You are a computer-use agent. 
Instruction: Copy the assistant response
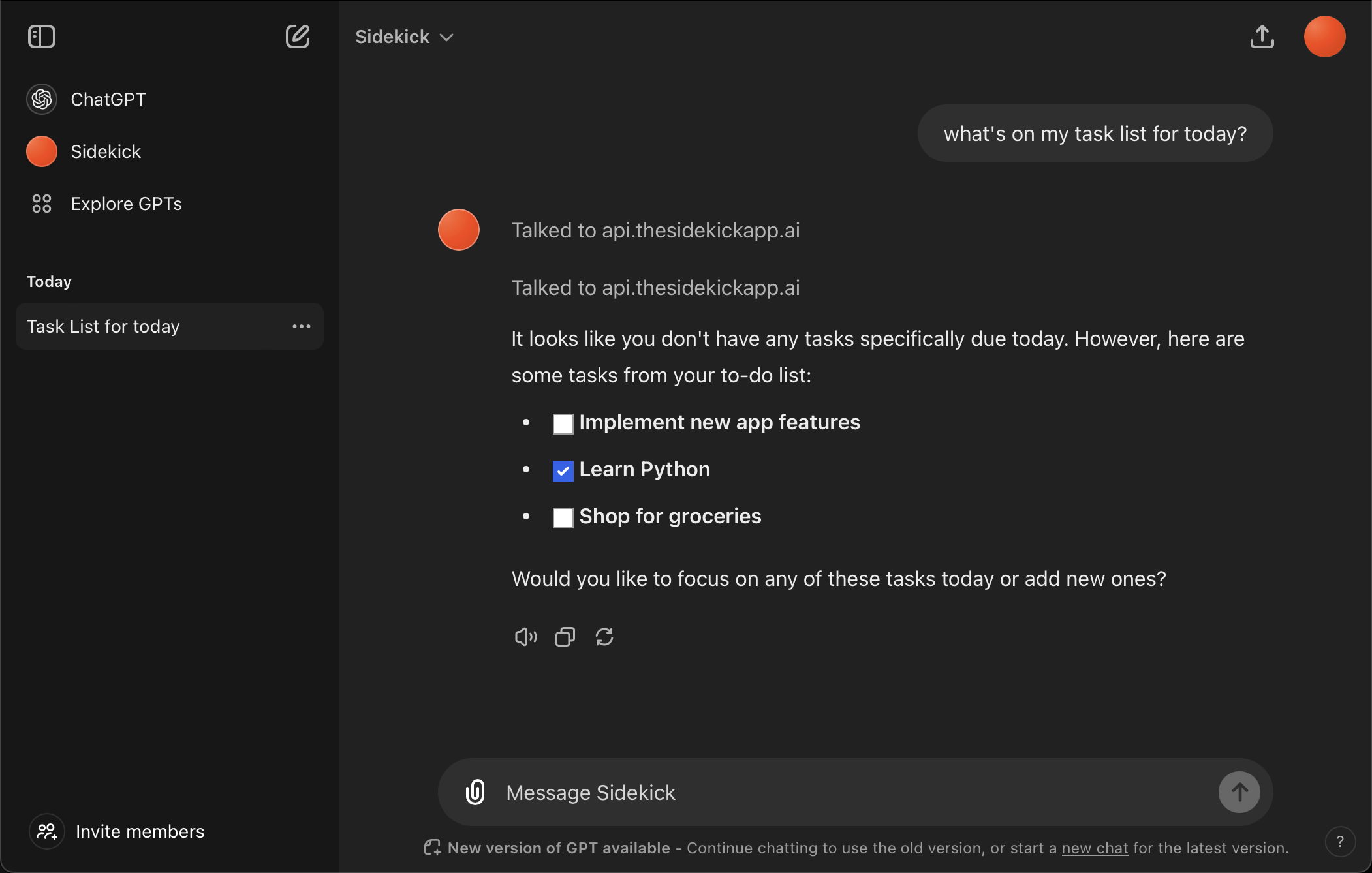tap(565, 637)
